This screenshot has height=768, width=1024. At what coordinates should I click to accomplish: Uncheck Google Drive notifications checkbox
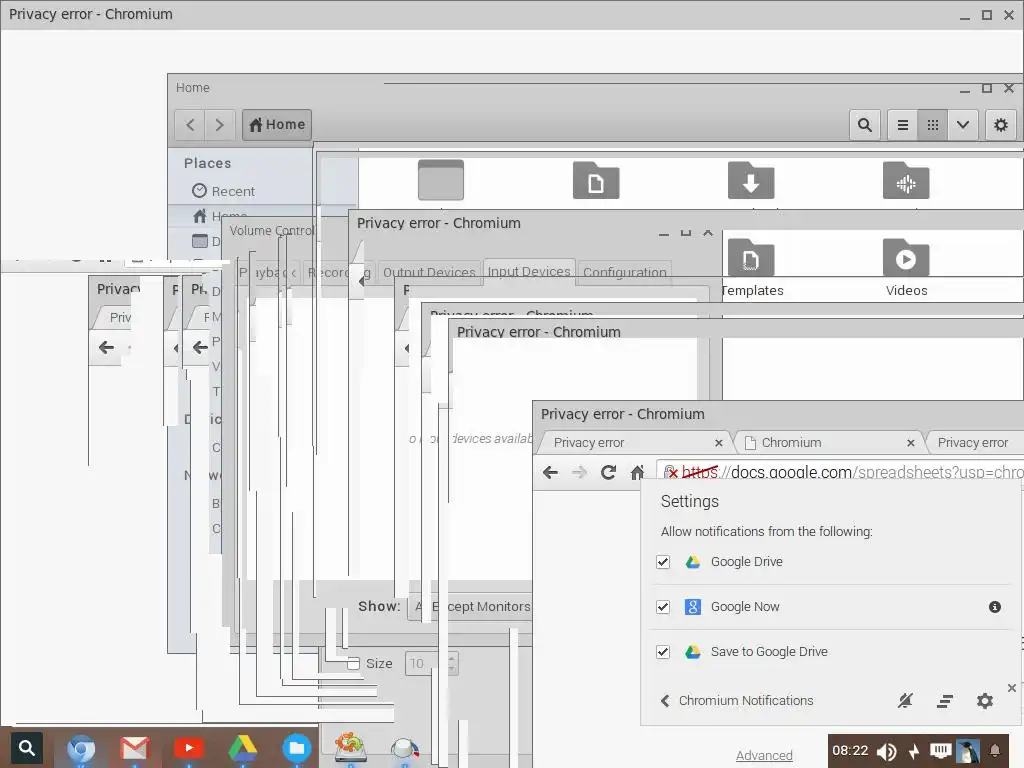coord(663,562)
